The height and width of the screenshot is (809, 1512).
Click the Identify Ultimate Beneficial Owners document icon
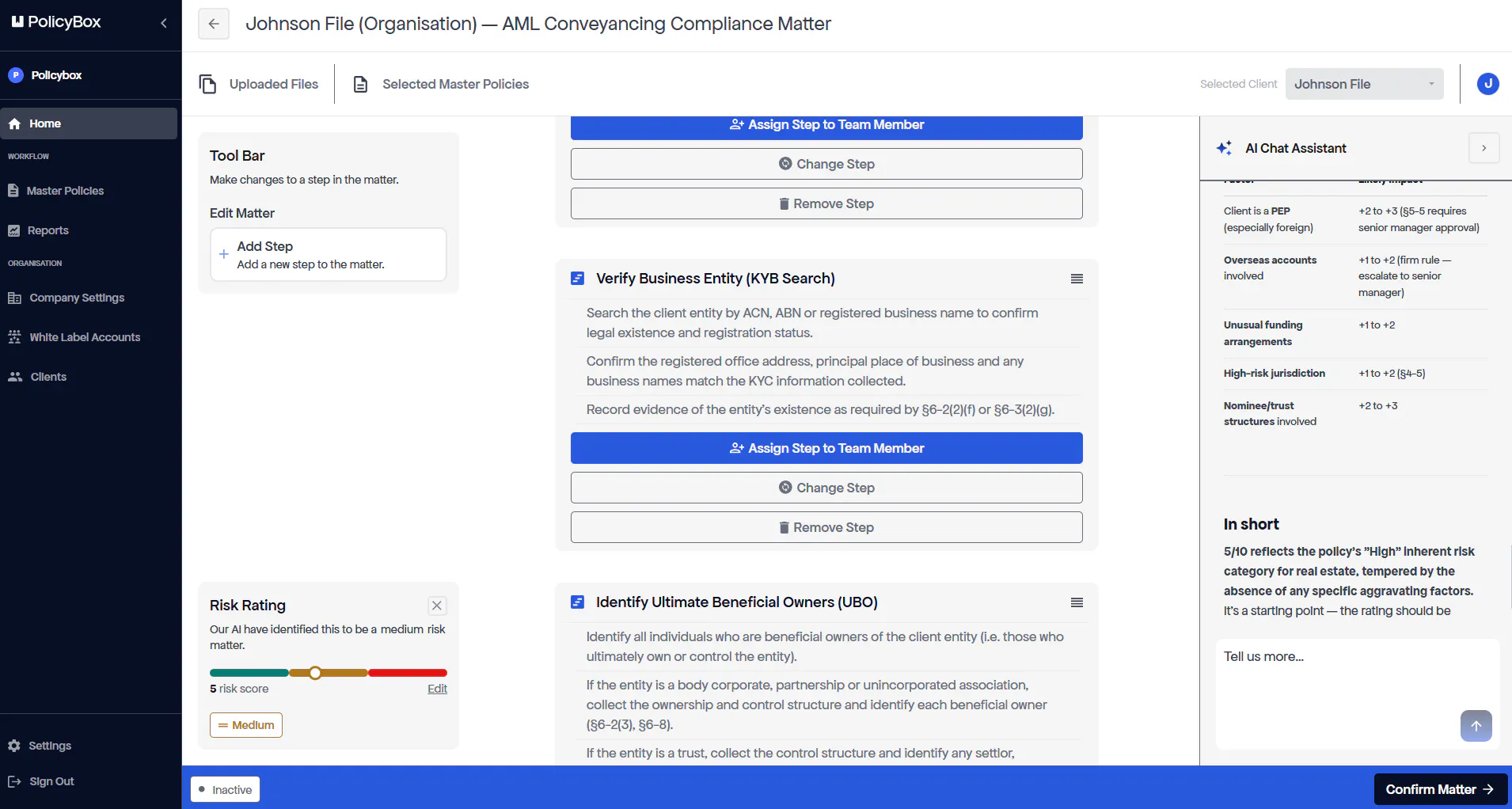(x=578, y=602)
